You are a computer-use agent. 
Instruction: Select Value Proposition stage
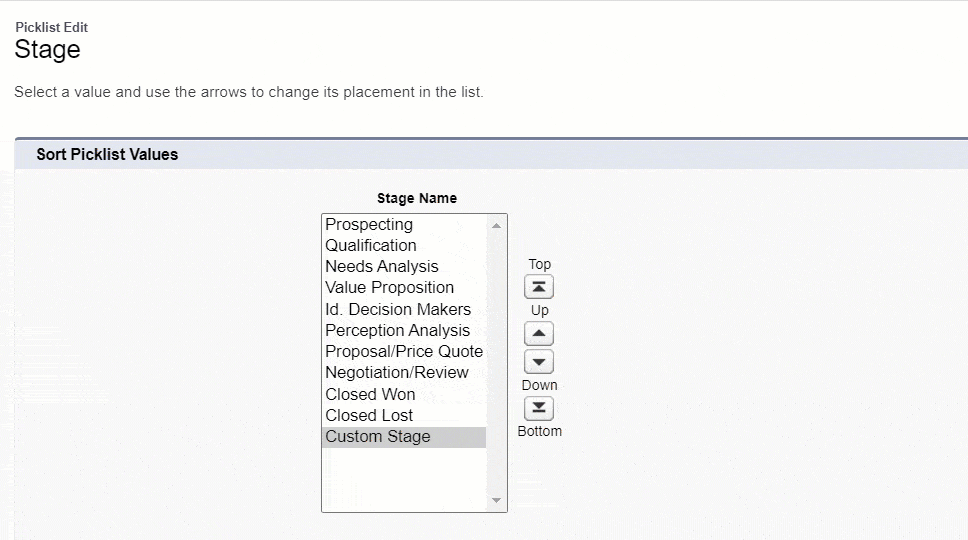[389, 288]
